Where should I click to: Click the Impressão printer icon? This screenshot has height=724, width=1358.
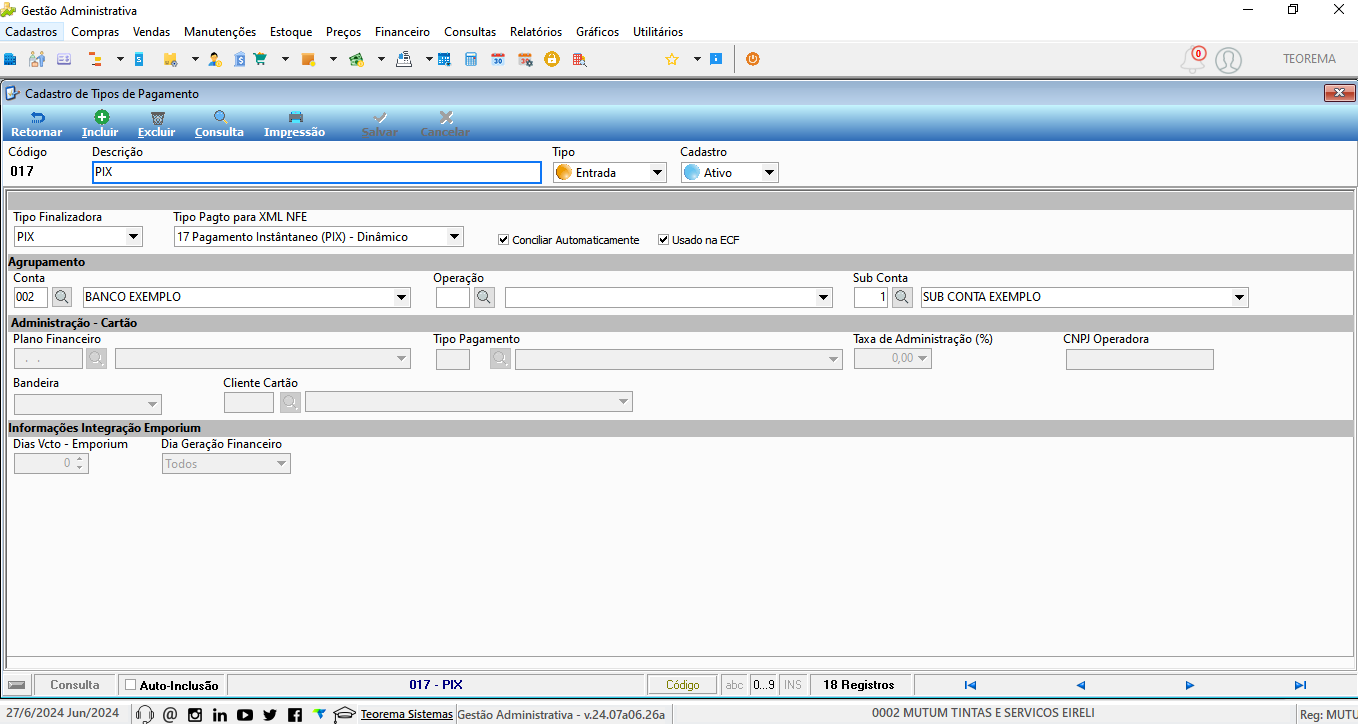(295, 118)
